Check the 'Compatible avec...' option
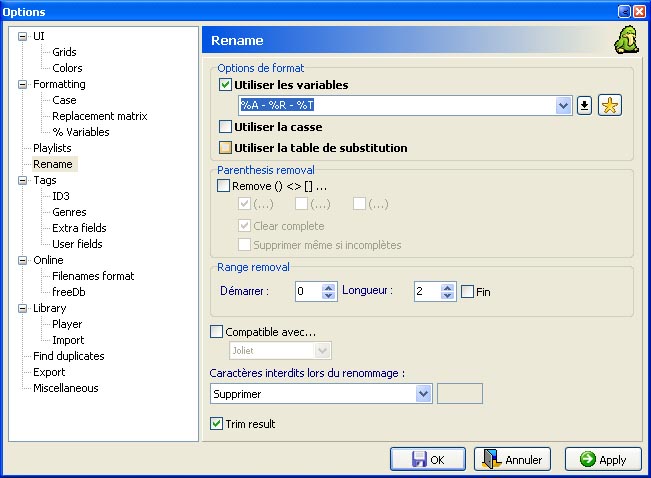This screenshot has width=651, height=478. click(217, 332)
